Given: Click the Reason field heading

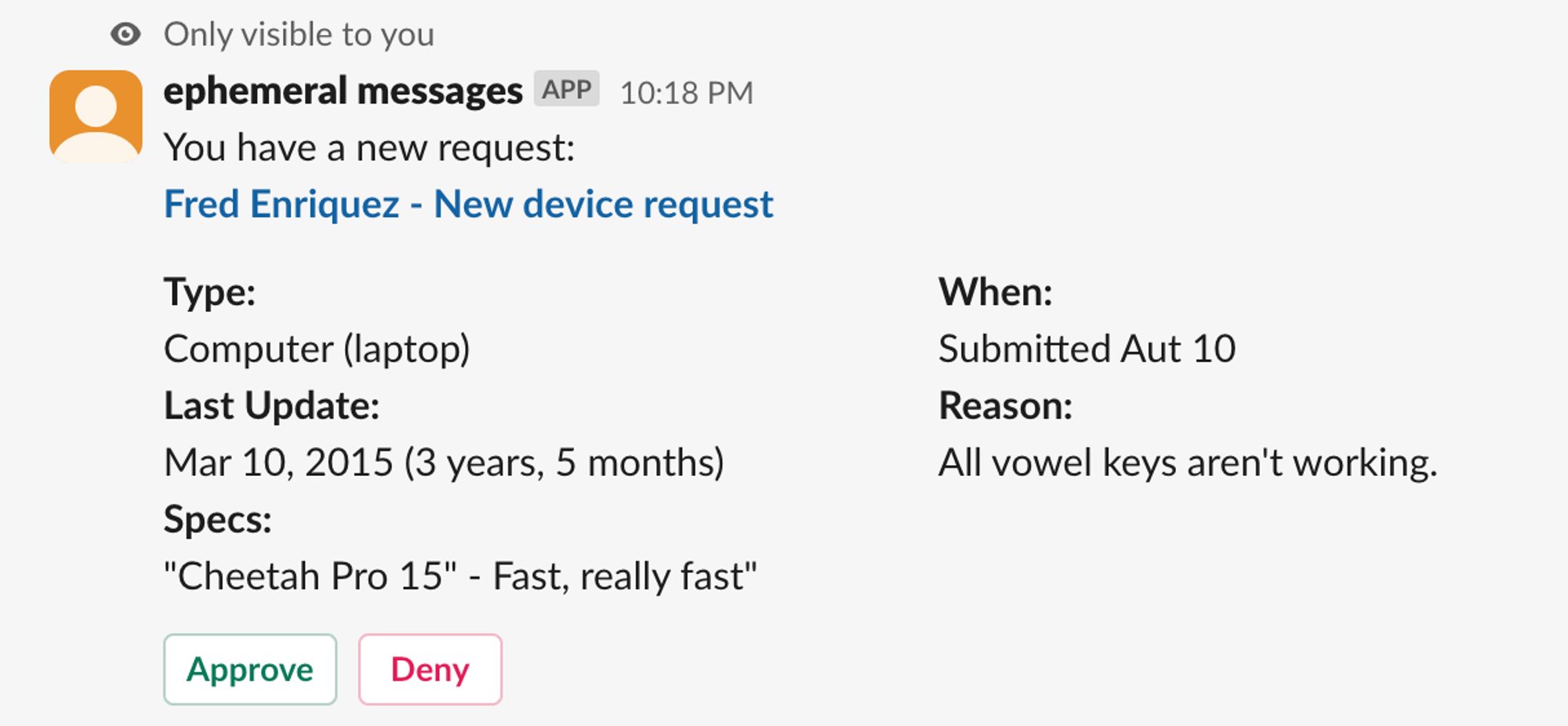Looking at the screenshot, I should coord(1005,405).
